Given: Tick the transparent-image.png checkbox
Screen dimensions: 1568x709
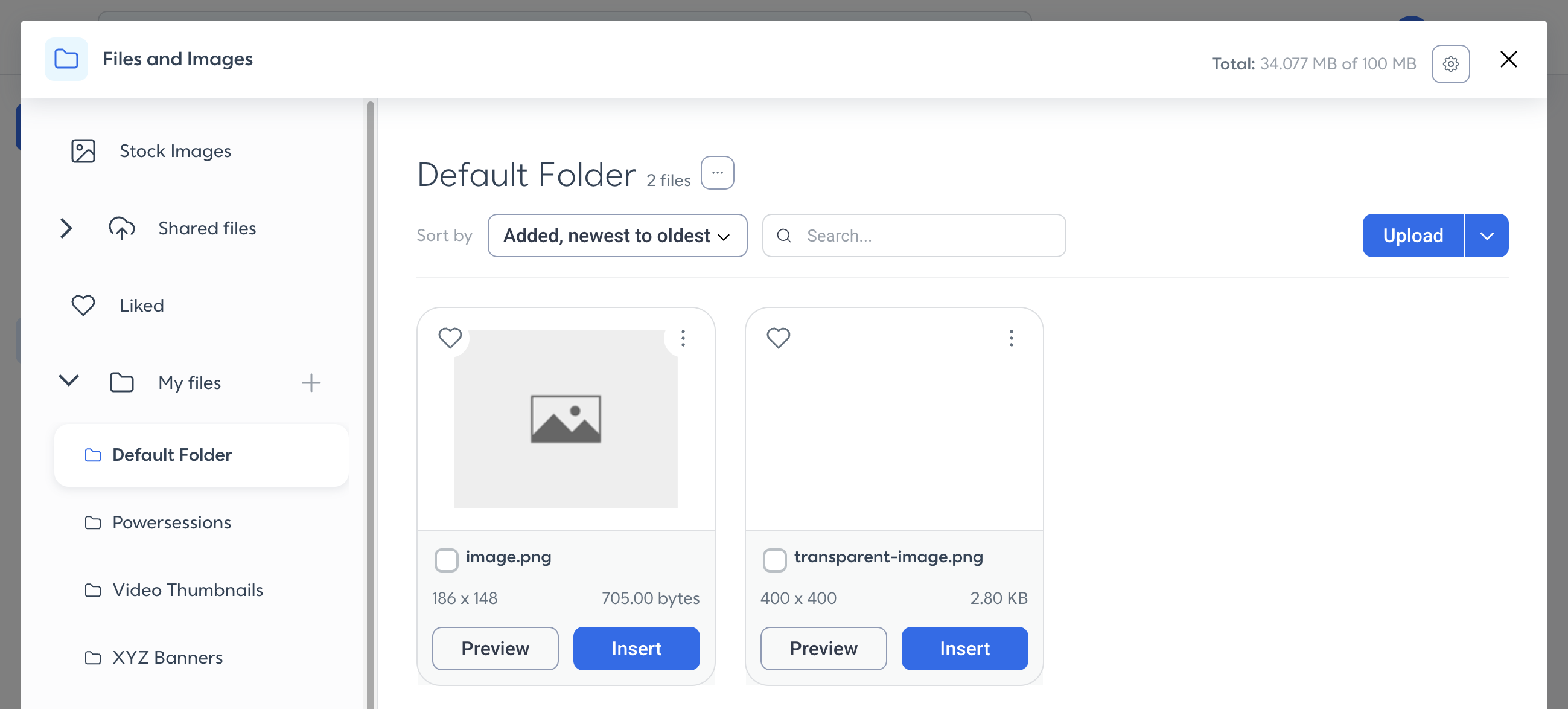Looking at the screenshot, I should pyautogui.click(x=774, y=560).
